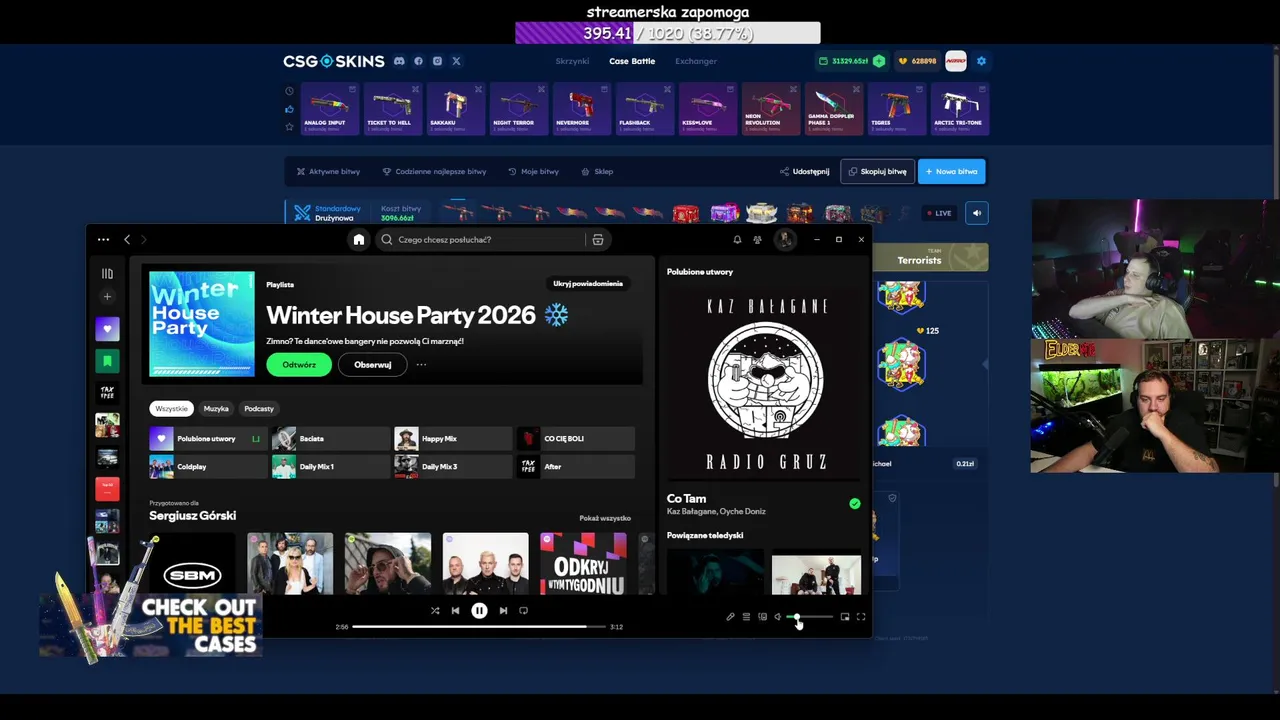This screenshot has height=720, width=1280.
Task: Create playlist with plus icon in sidebar
Action: 107,296
